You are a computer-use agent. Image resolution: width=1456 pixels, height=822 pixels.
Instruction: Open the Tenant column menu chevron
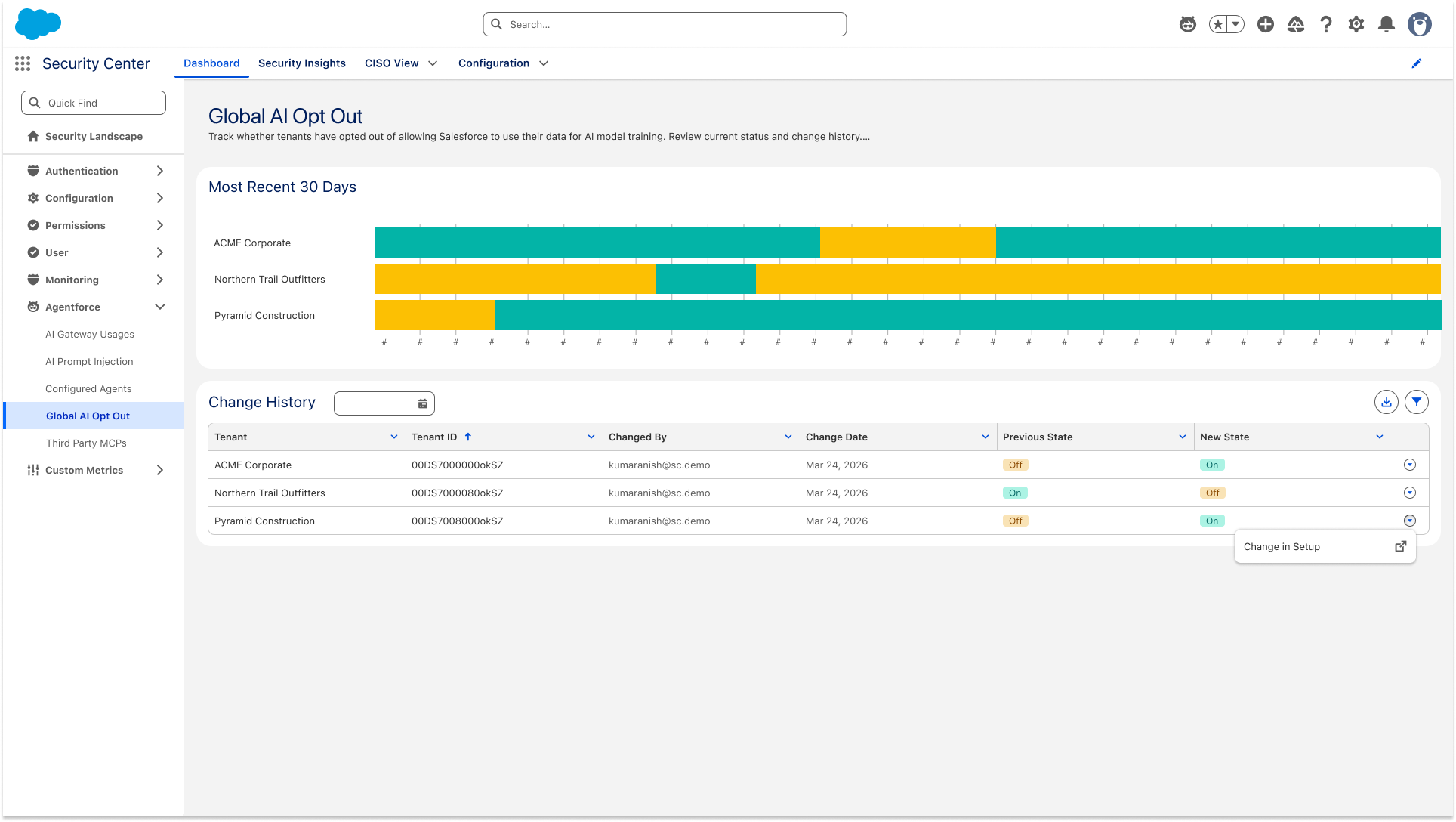point(394,437)
